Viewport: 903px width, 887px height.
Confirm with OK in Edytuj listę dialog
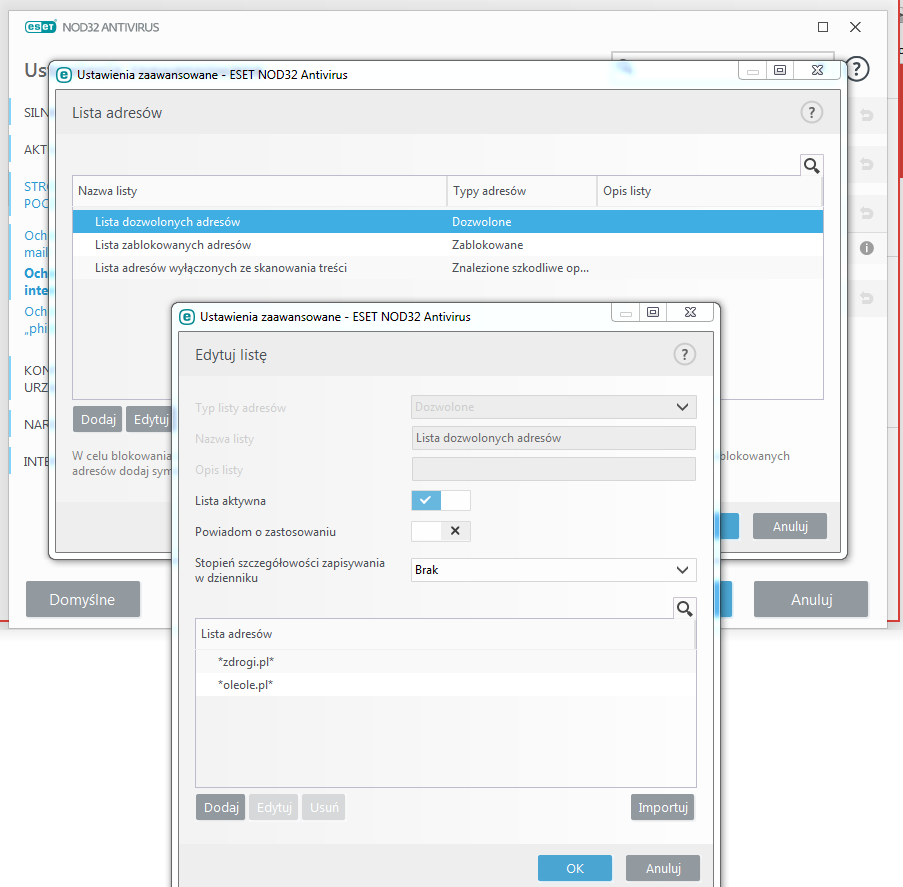coord(575,868)
